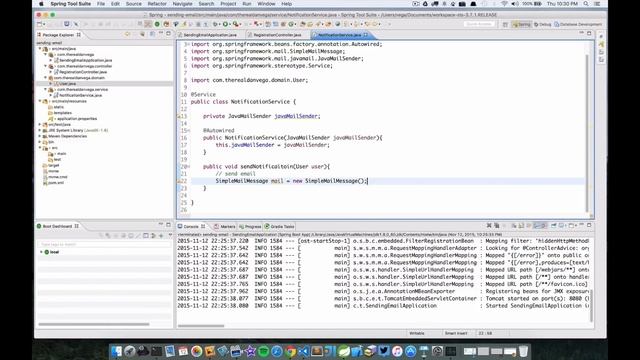Screen dimensions: 640x360
Task: Expand the JRE System Library node
Action: [x=40, y=130]
